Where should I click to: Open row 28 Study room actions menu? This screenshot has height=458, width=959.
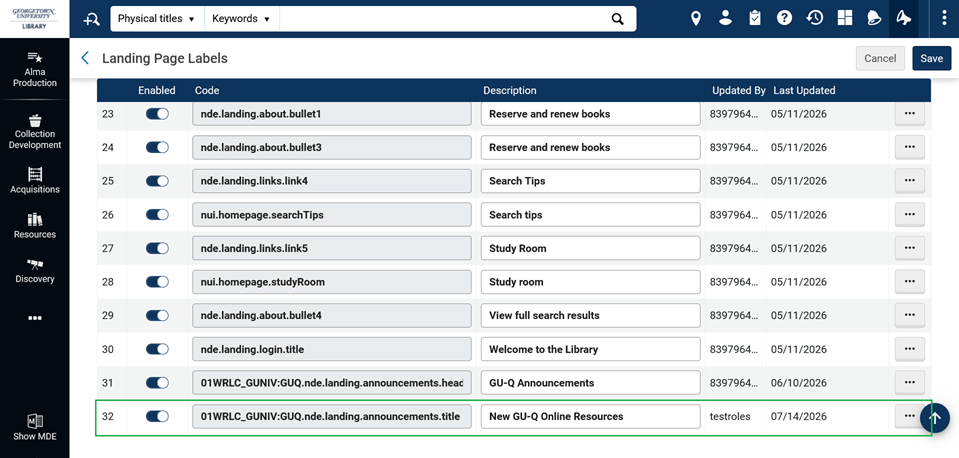point(909,282)
